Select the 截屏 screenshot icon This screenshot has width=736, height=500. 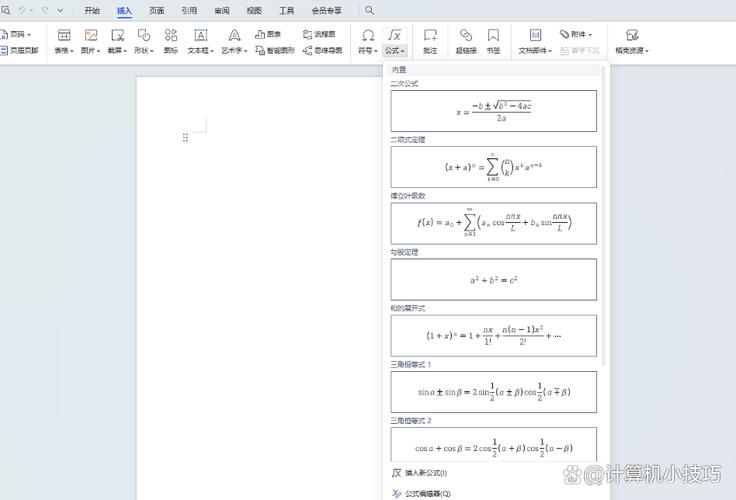coord(117,35)
